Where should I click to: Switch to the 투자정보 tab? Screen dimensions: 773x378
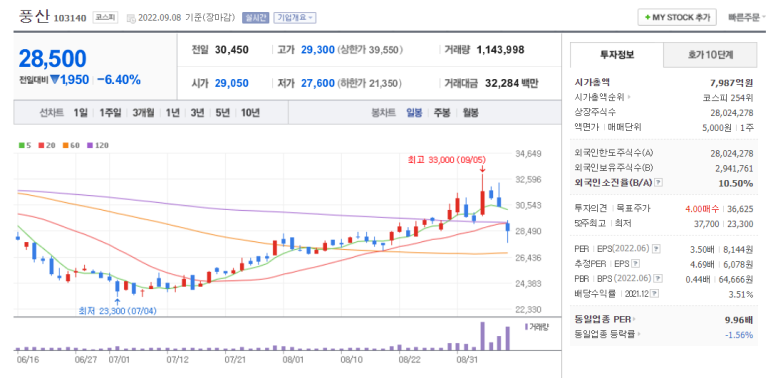click(617, 55)
